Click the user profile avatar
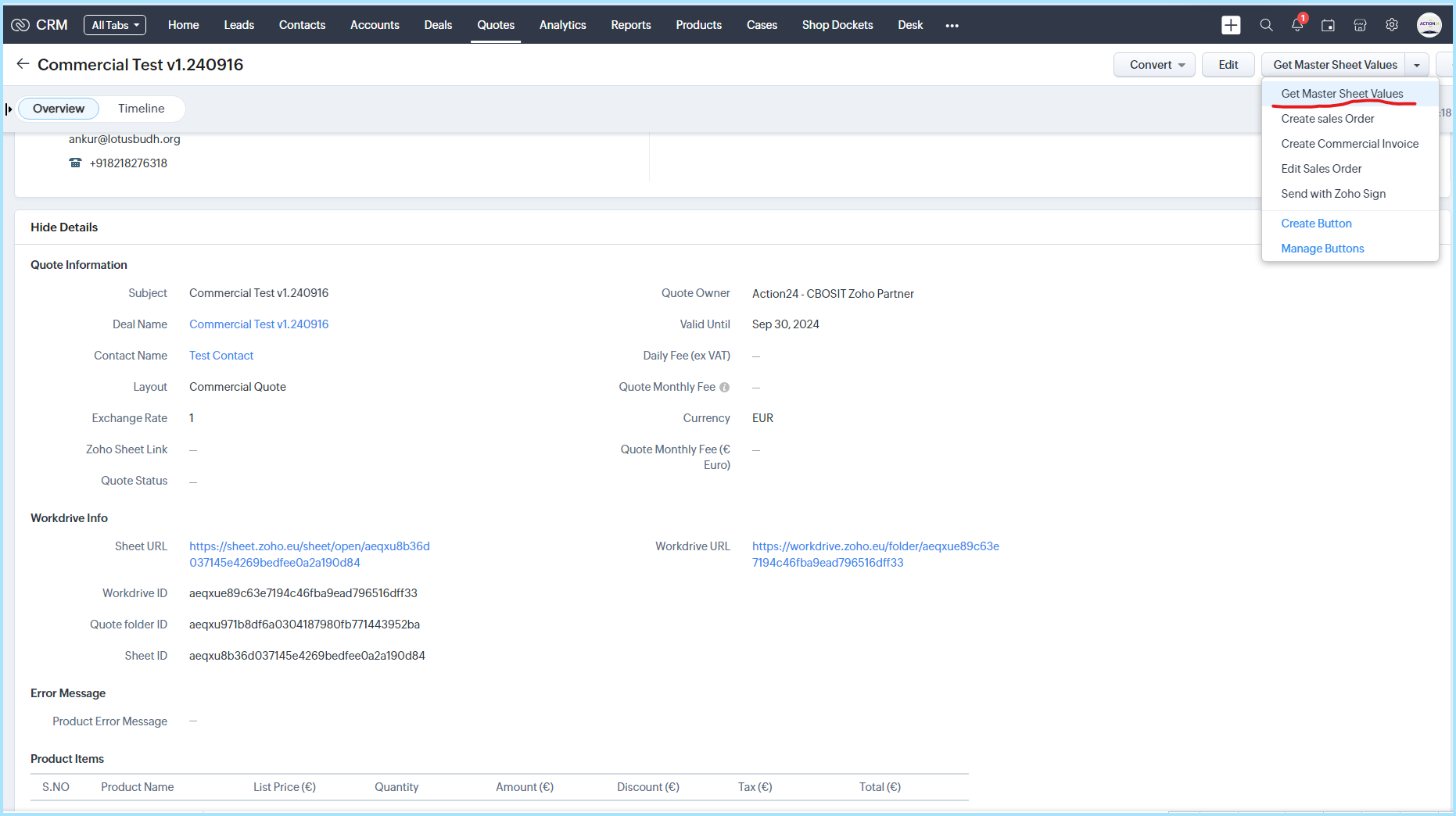The height and width of the screenshot is (816, 1456). pyautogui.click(x=1429, y=25)
